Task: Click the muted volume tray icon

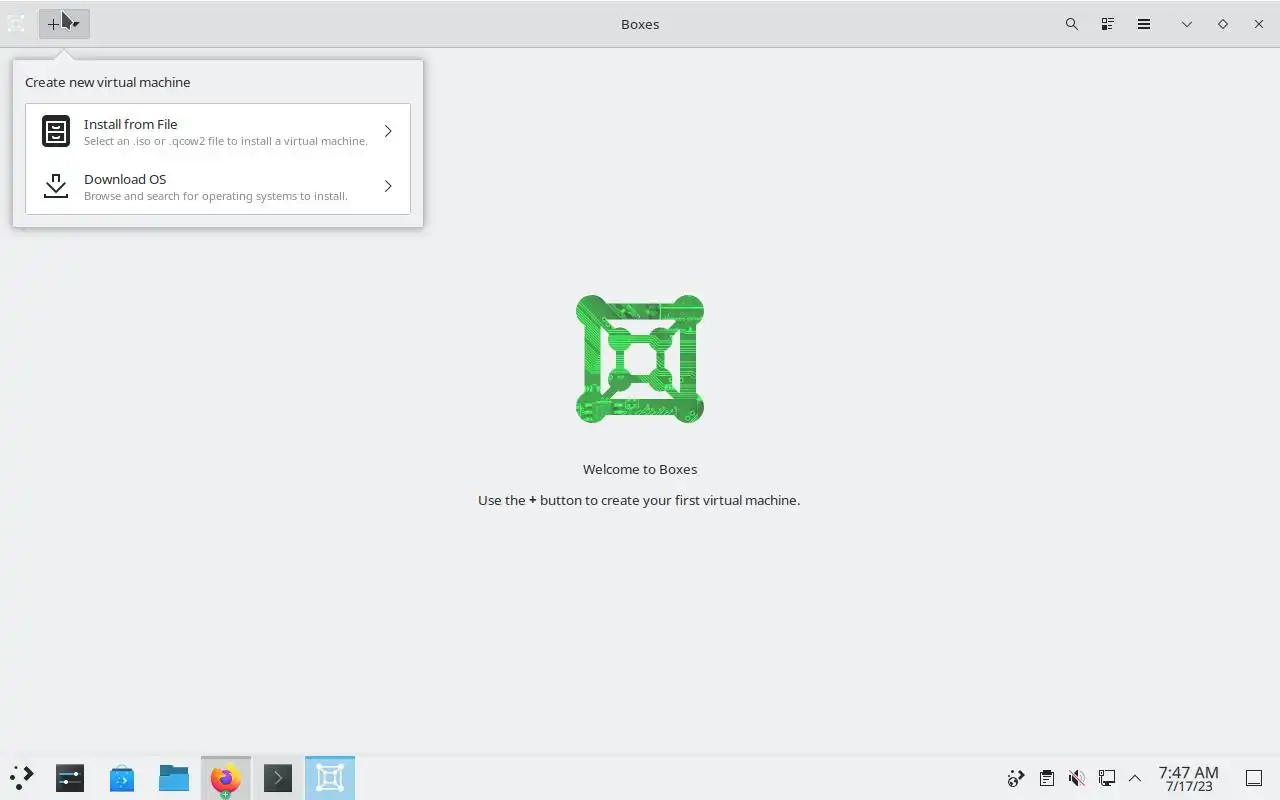Action: click(1077, 778)
